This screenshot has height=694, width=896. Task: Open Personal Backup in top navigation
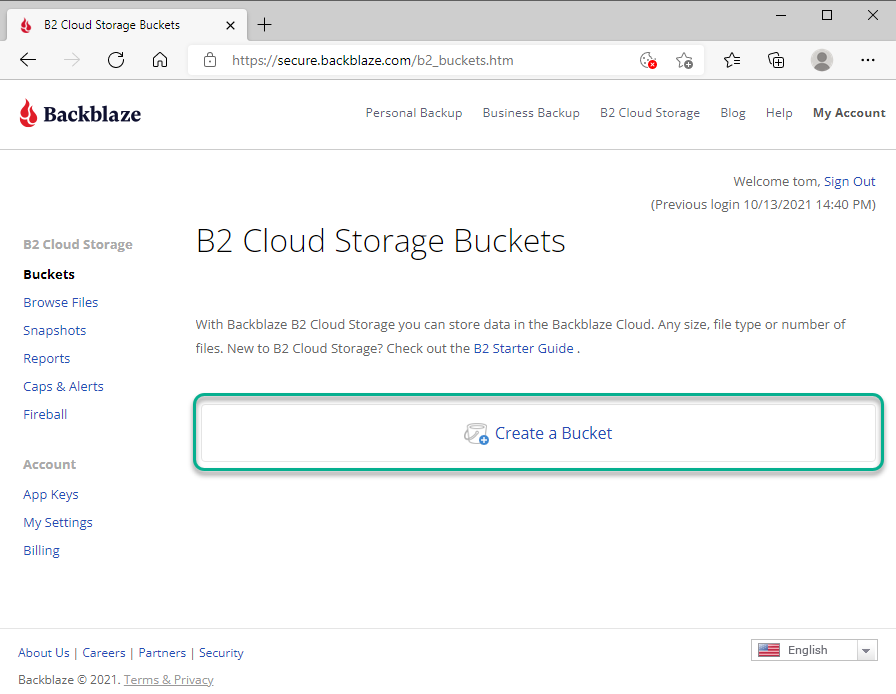point(414,113)
